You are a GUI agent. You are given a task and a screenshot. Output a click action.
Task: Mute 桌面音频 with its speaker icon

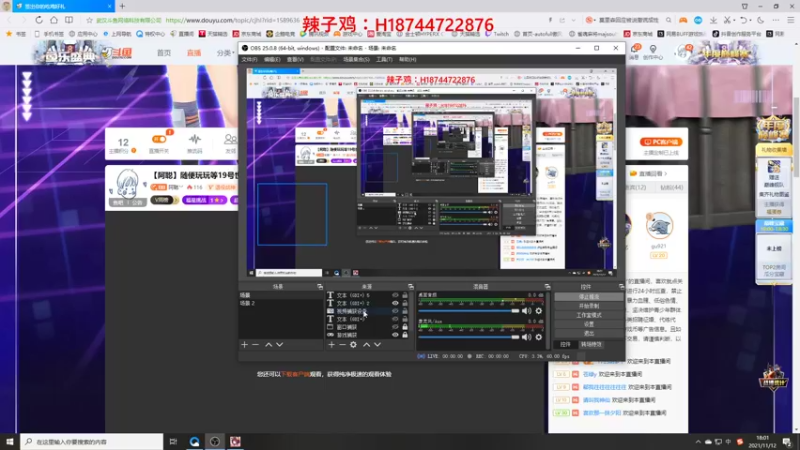527,311
